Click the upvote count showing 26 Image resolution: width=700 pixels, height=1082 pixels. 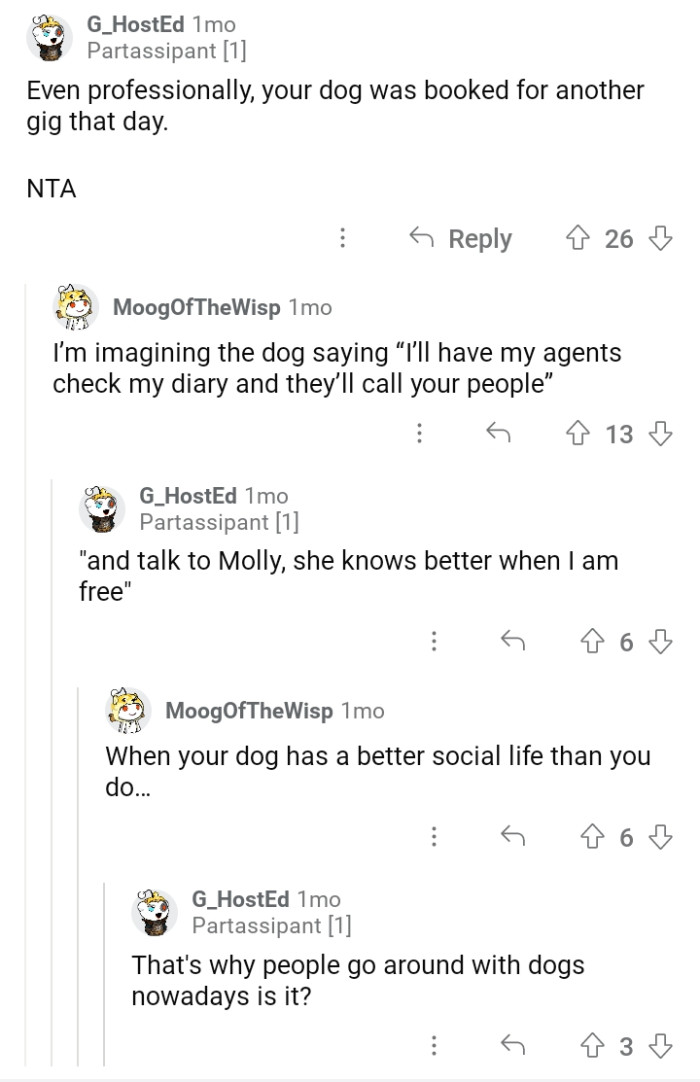tap(620, 238)
